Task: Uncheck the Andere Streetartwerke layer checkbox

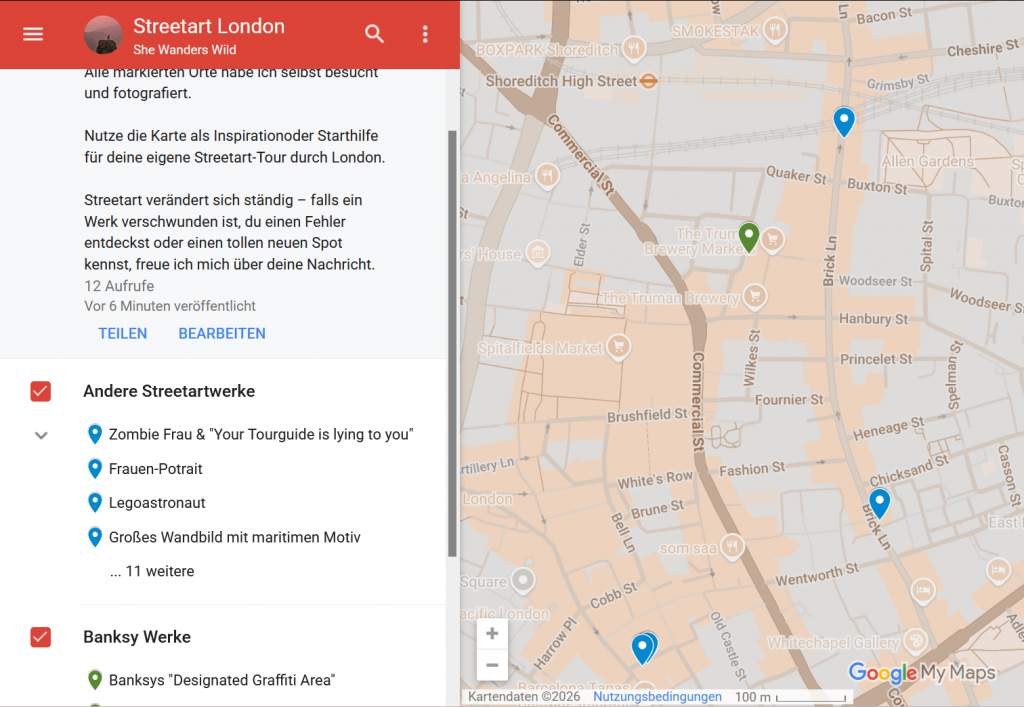Action: pyautogui.click(x=40, y=392)
